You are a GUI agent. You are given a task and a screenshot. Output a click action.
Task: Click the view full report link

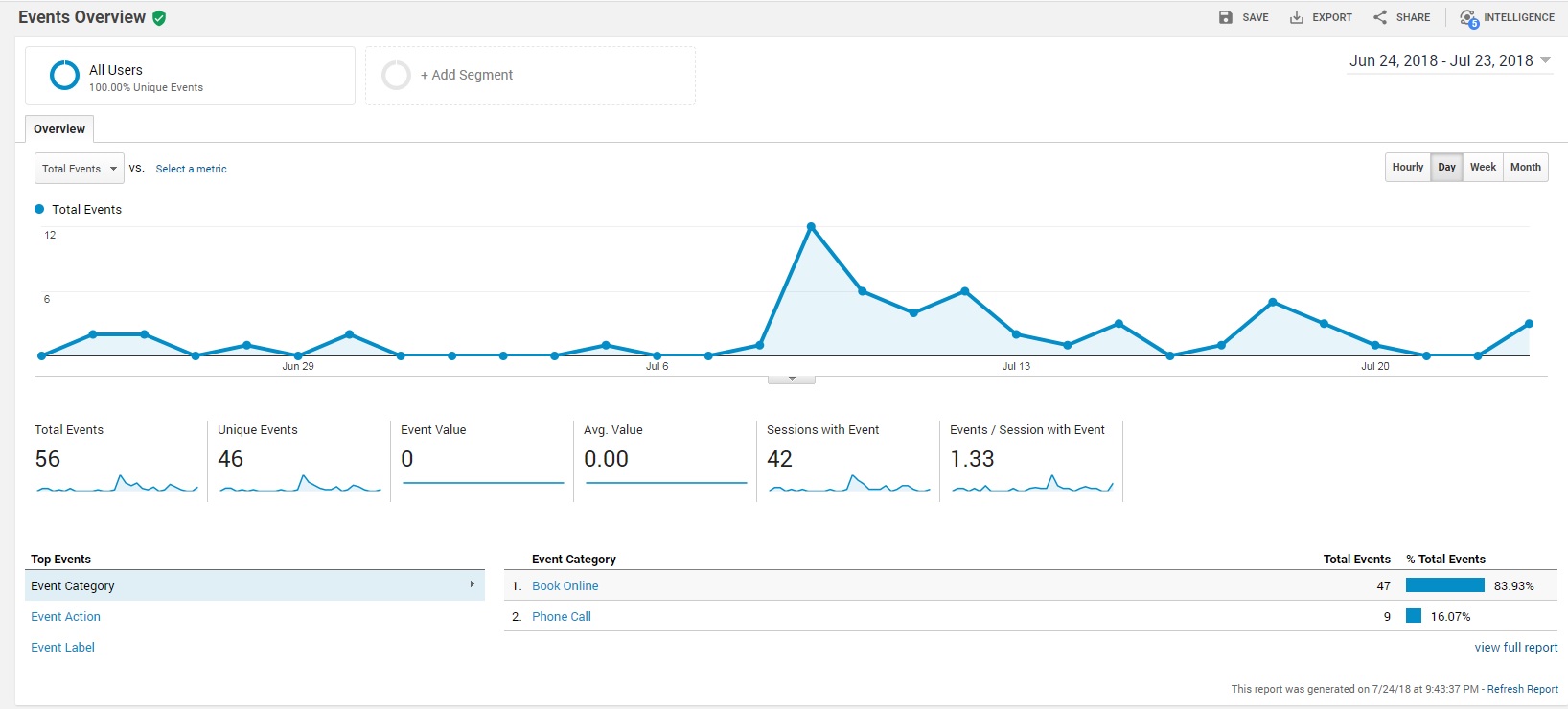tap(1515, 648)
